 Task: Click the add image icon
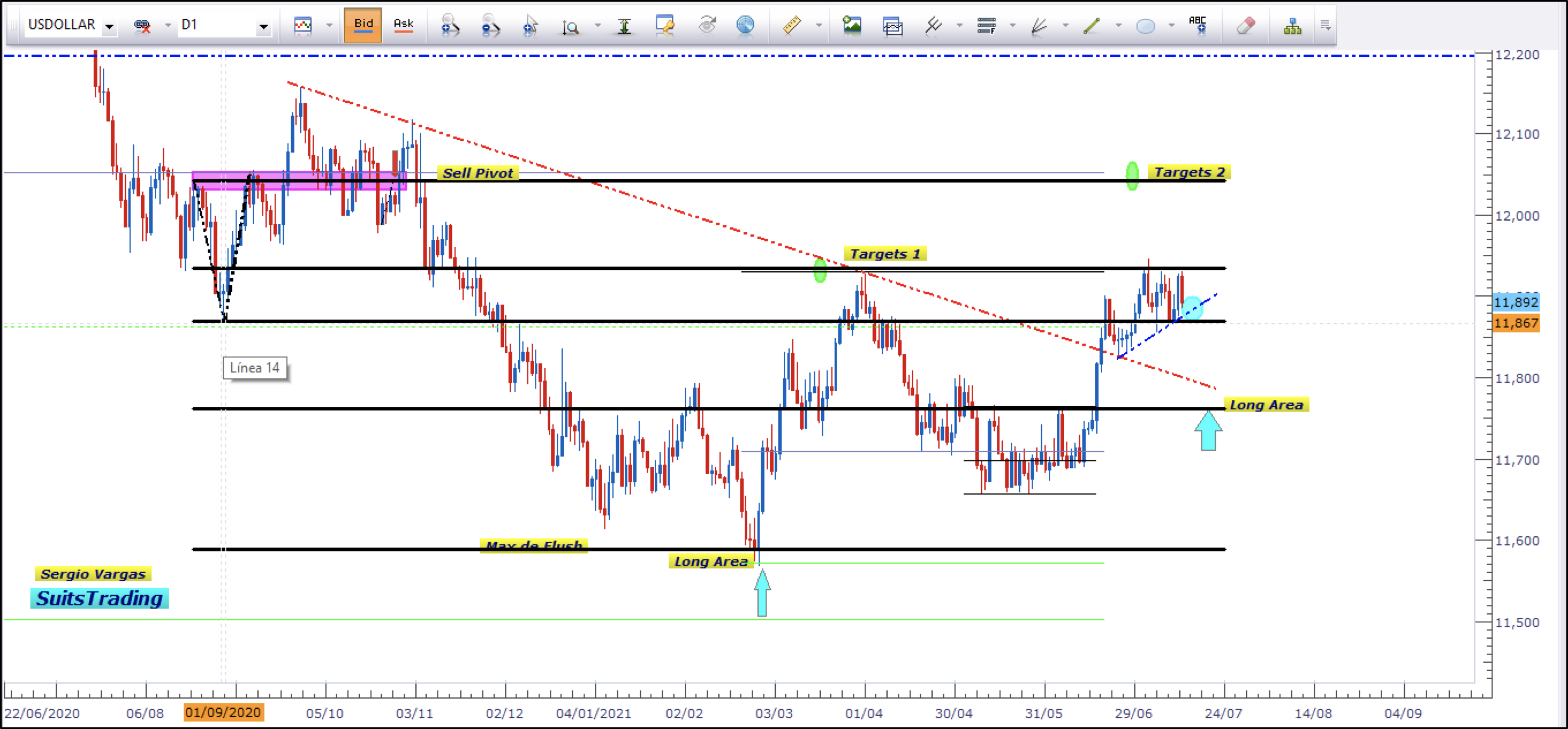coord(852,25)
